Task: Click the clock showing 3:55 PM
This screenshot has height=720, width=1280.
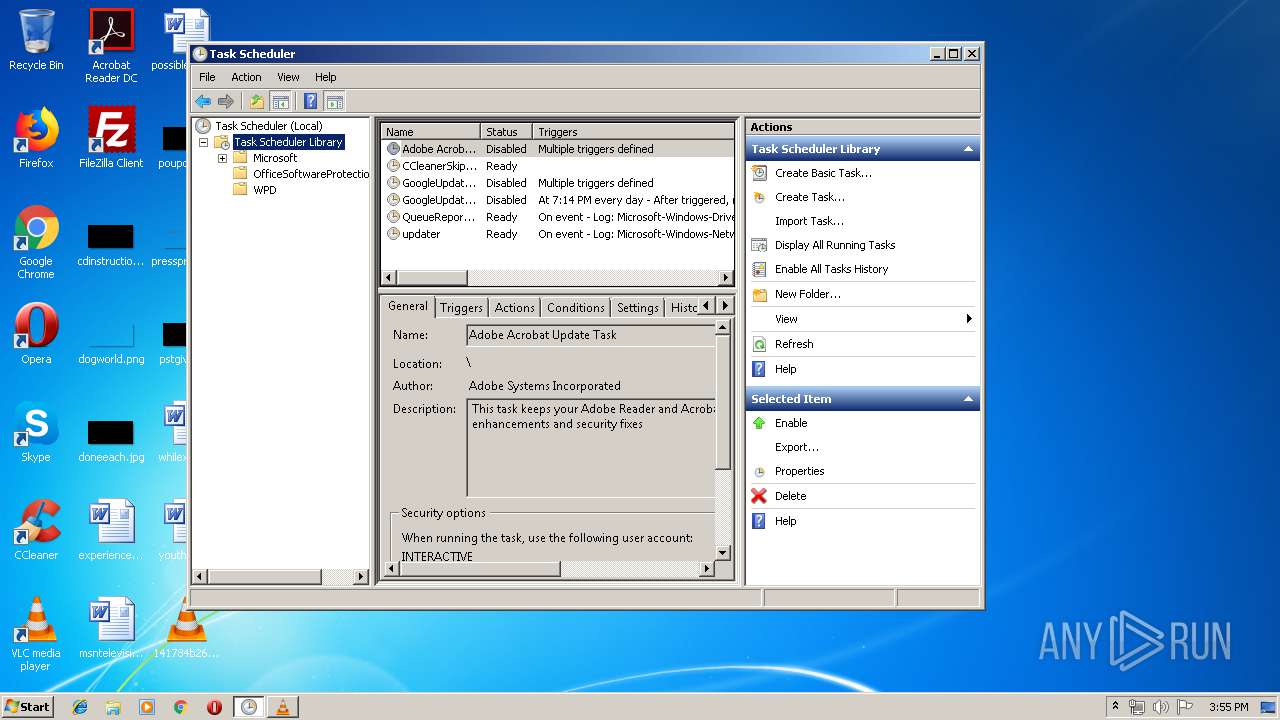Action: [1228, 707]
